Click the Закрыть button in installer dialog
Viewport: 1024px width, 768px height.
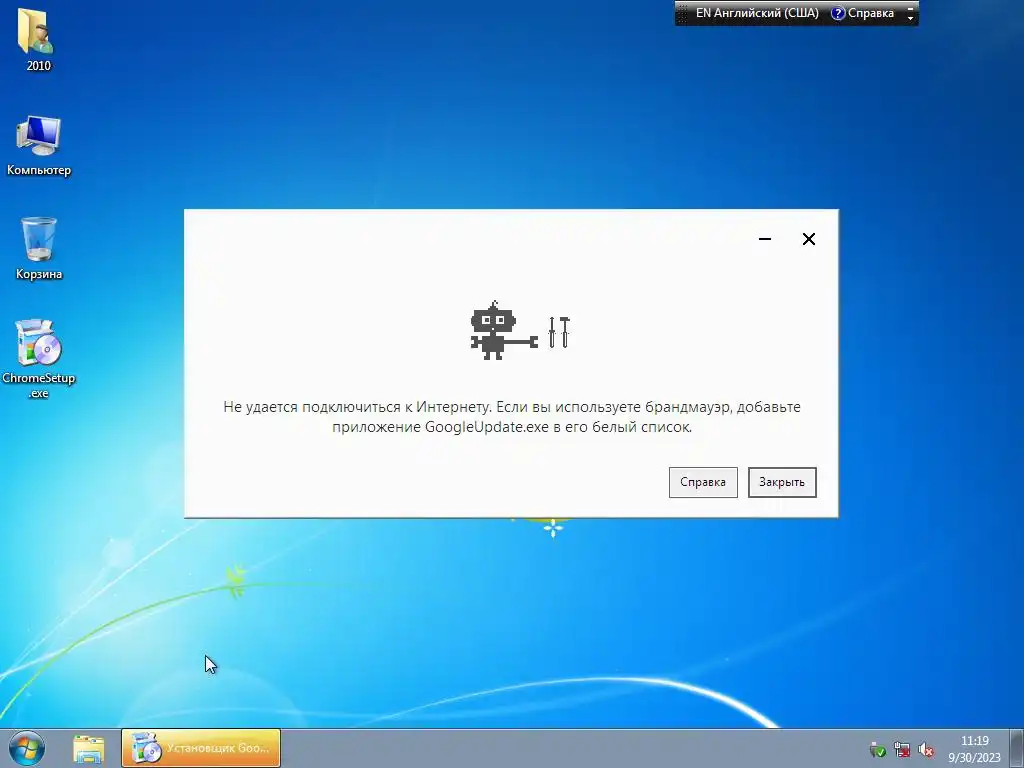tap(782, 482)
